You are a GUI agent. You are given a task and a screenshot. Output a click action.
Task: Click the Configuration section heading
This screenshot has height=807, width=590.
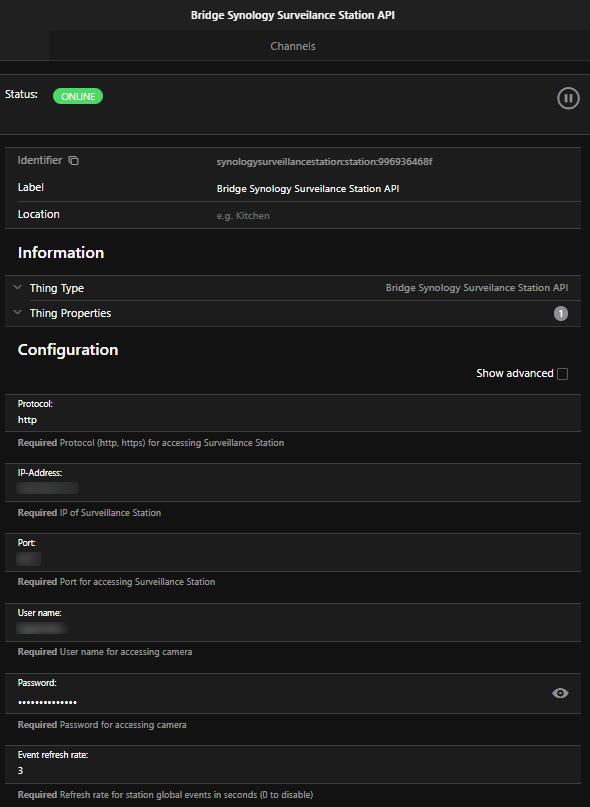68,350
